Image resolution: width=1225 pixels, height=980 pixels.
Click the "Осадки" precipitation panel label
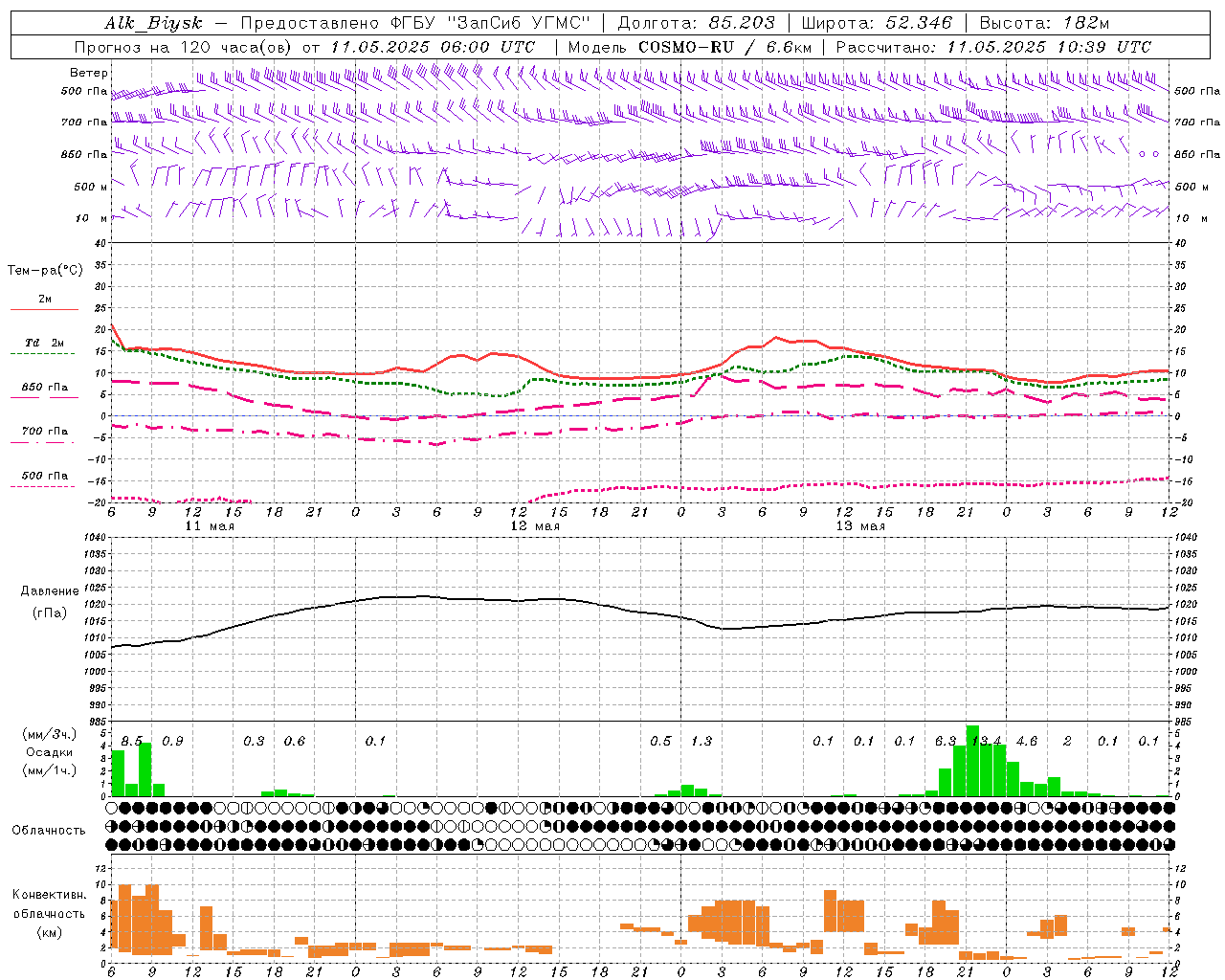(49, 752)
